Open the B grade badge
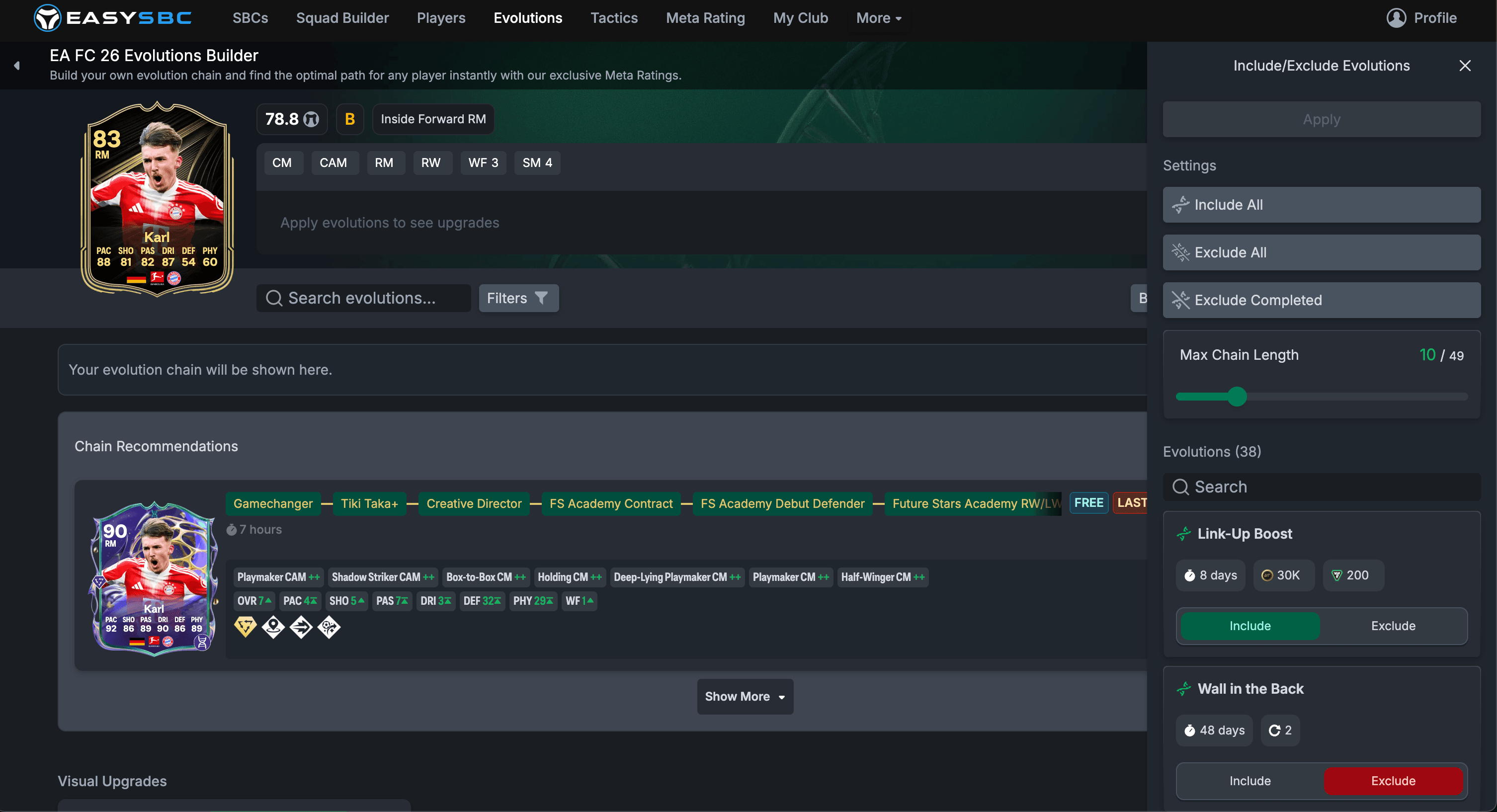The height and width of the screenshot is (812, 1497). tap(350, 119)
